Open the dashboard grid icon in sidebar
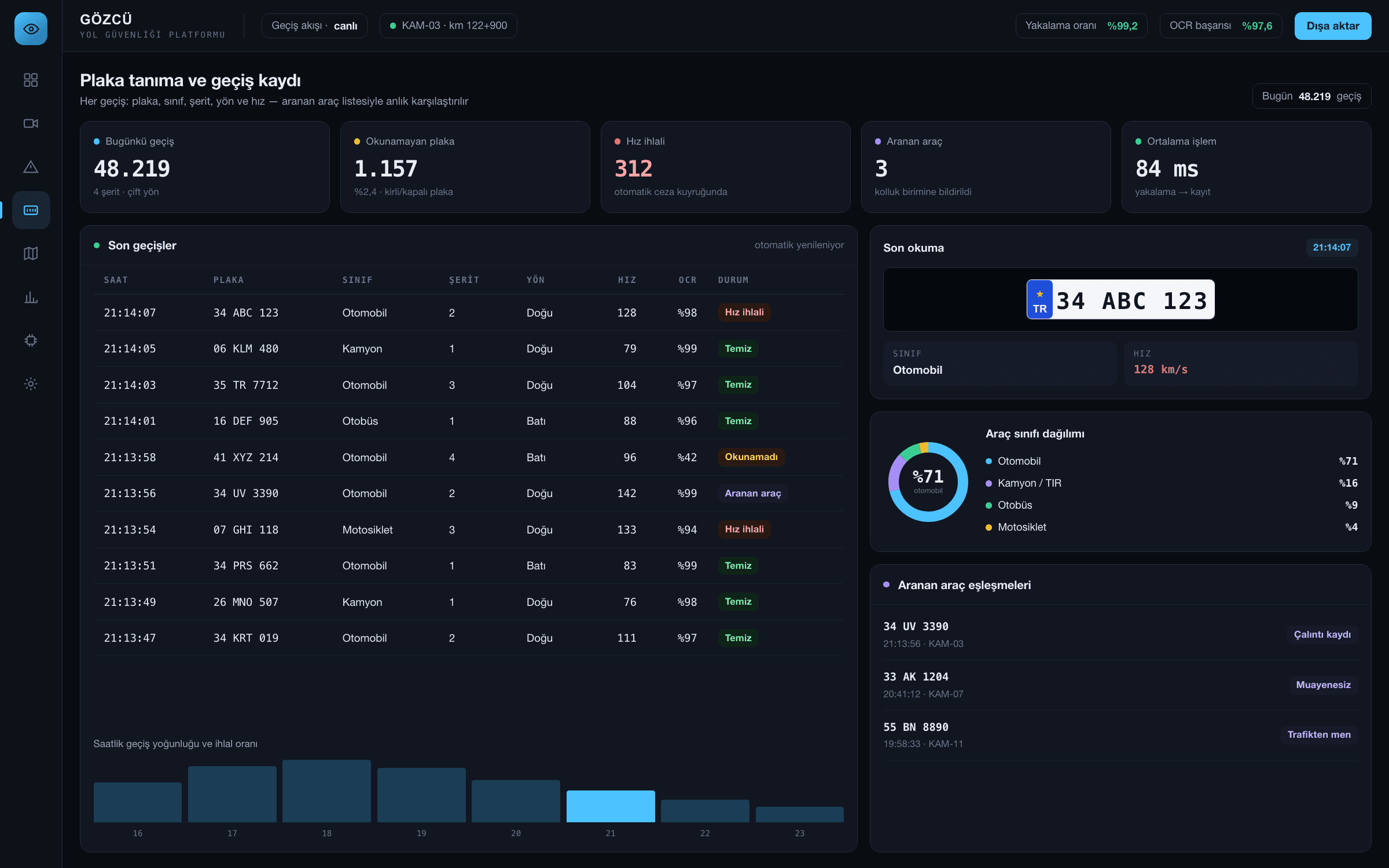This screenshot has height=868, width=1389. point(31,80)
